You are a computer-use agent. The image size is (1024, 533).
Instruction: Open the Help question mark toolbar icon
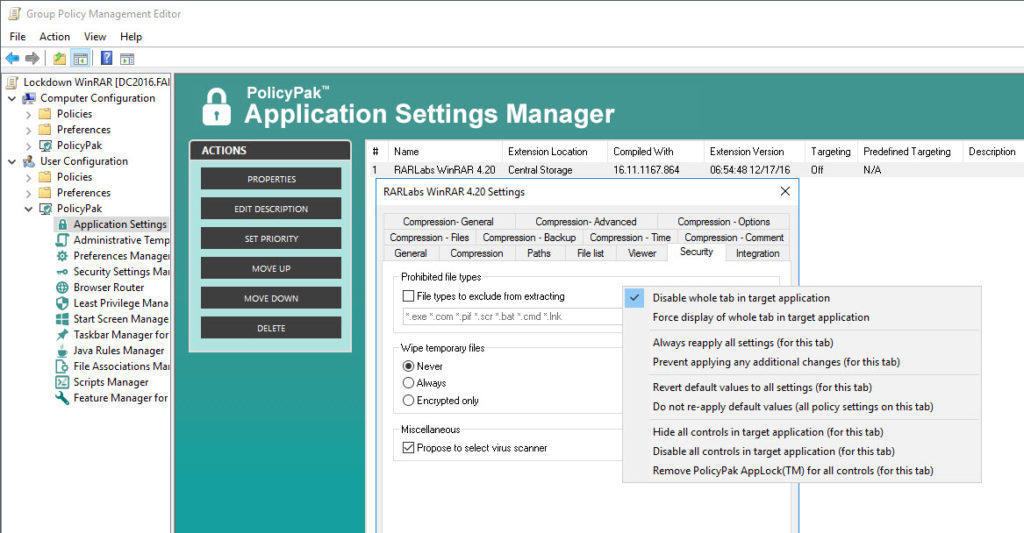coord(106,58)
